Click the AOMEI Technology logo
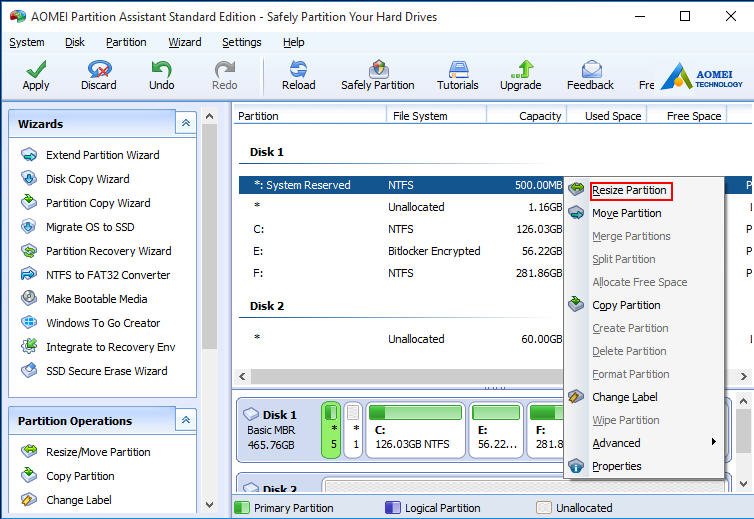Viewport: 754px width, 519px height. coord(703,77)
